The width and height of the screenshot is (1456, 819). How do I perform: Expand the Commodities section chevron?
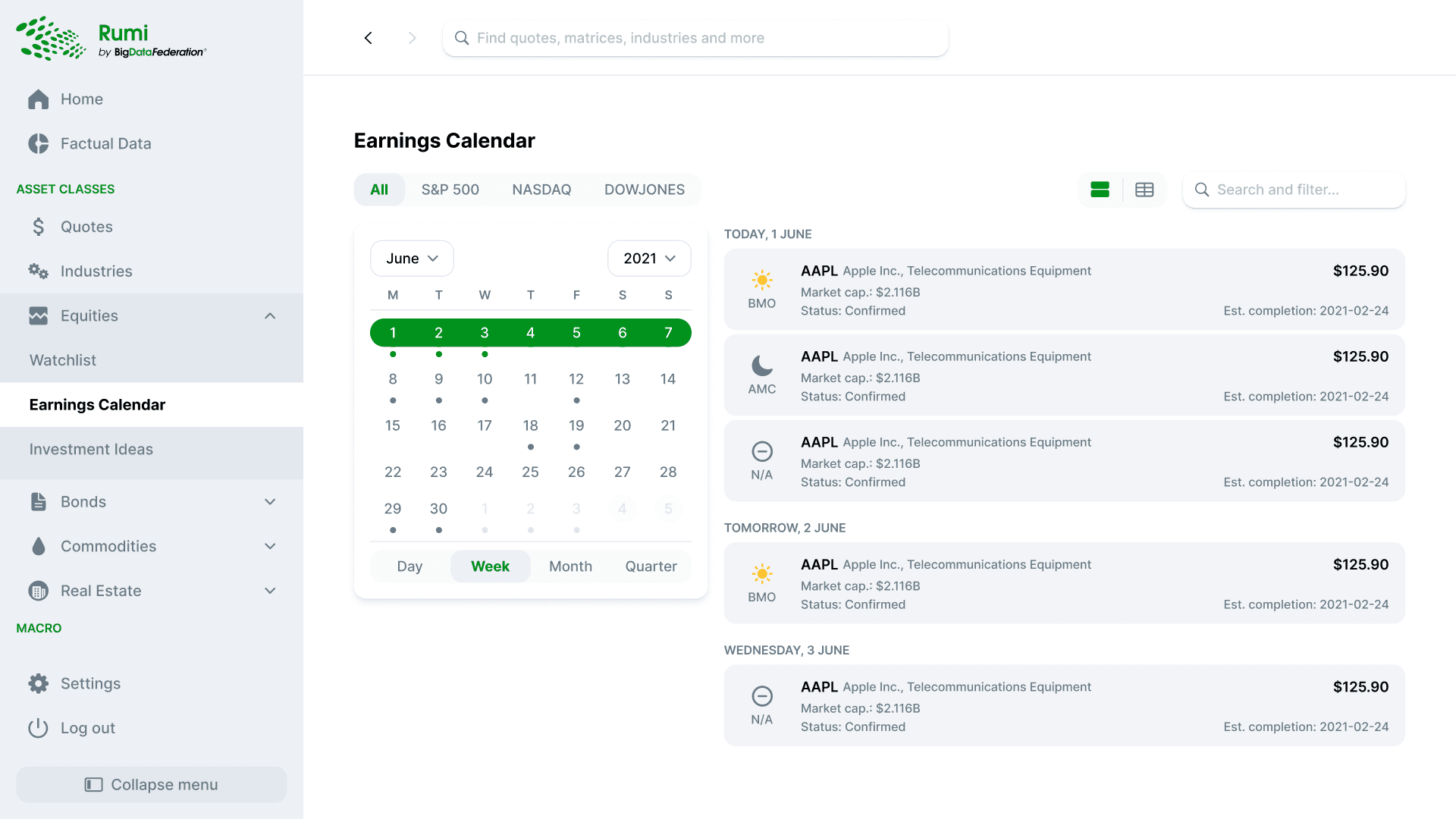(270, 547)
